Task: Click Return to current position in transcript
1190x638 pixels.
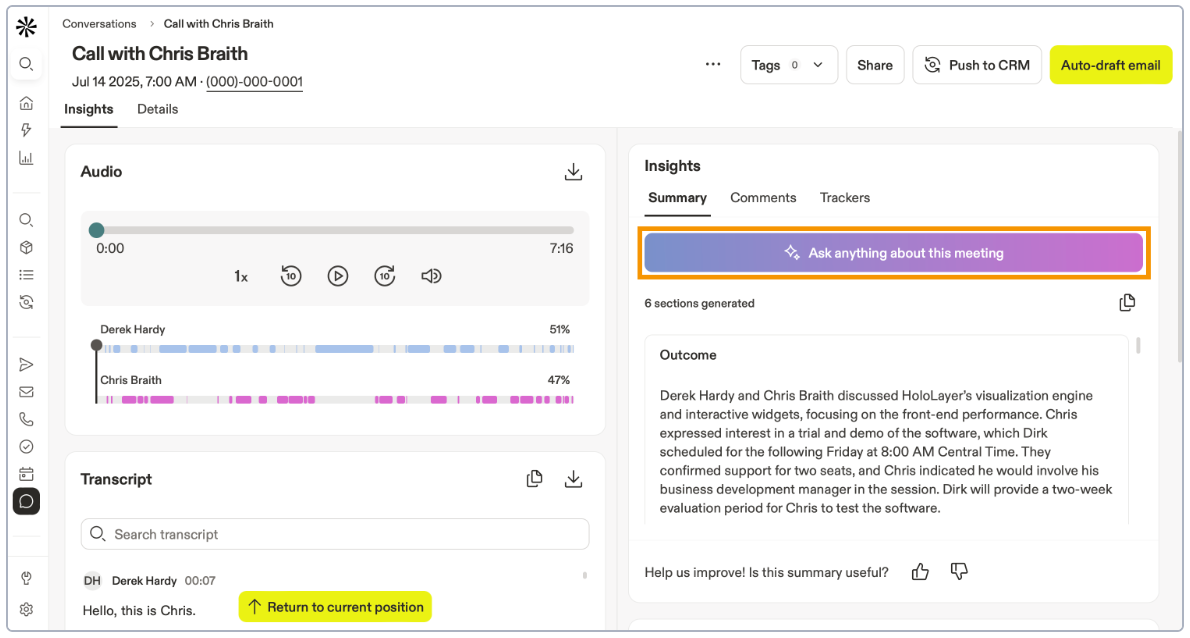Action: [335, 606]
